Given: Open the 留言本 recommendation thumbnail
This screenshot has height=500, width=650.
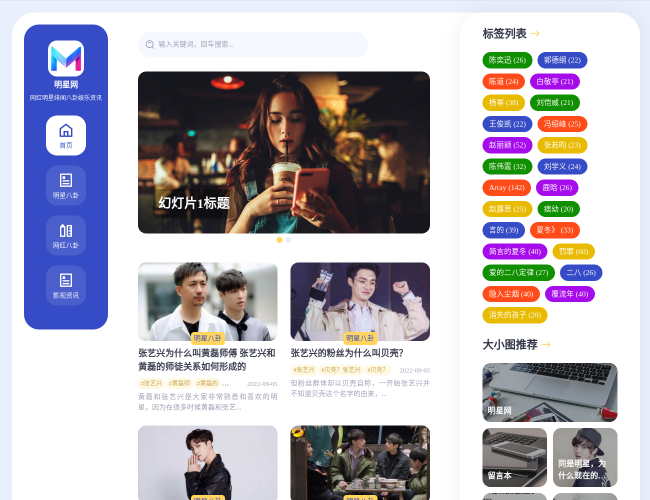Looking at the screenshot, I should coord(514,457).
